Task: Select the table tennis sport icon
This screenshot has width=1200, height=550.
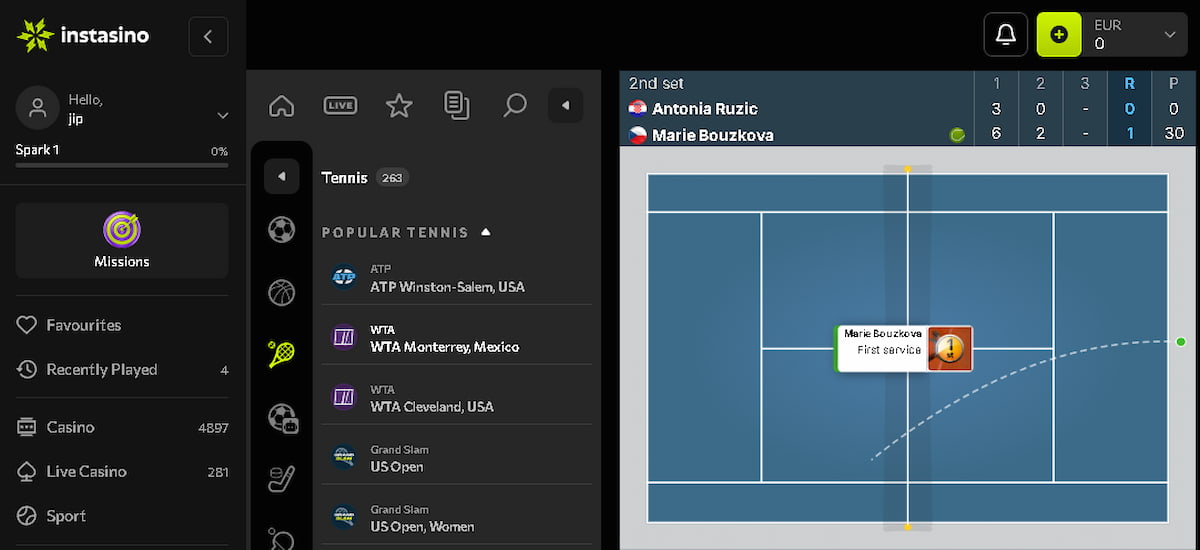Action: (x=282, y=539)
